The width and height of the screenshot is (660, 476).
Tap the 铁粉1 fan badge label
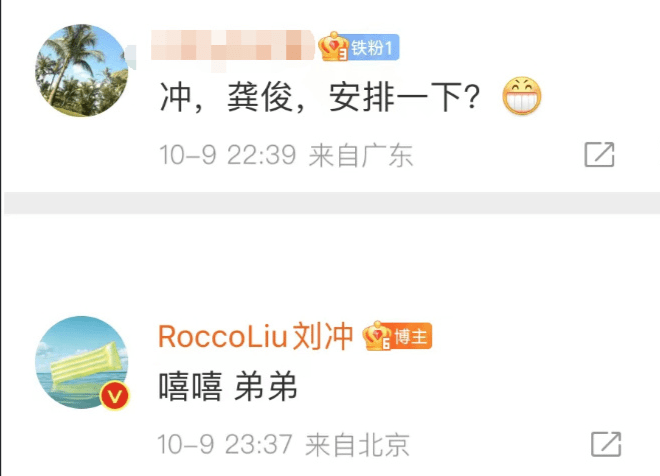(x=373, y=48)
